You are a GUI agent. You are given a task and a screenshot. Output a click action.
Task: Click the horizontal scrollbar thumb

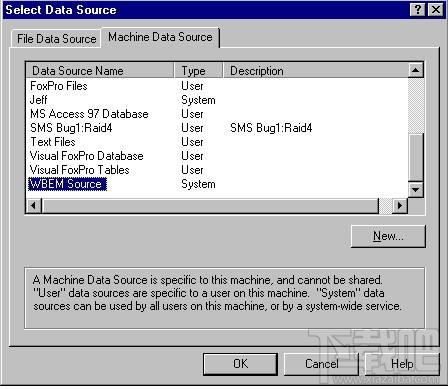[210, 206]
